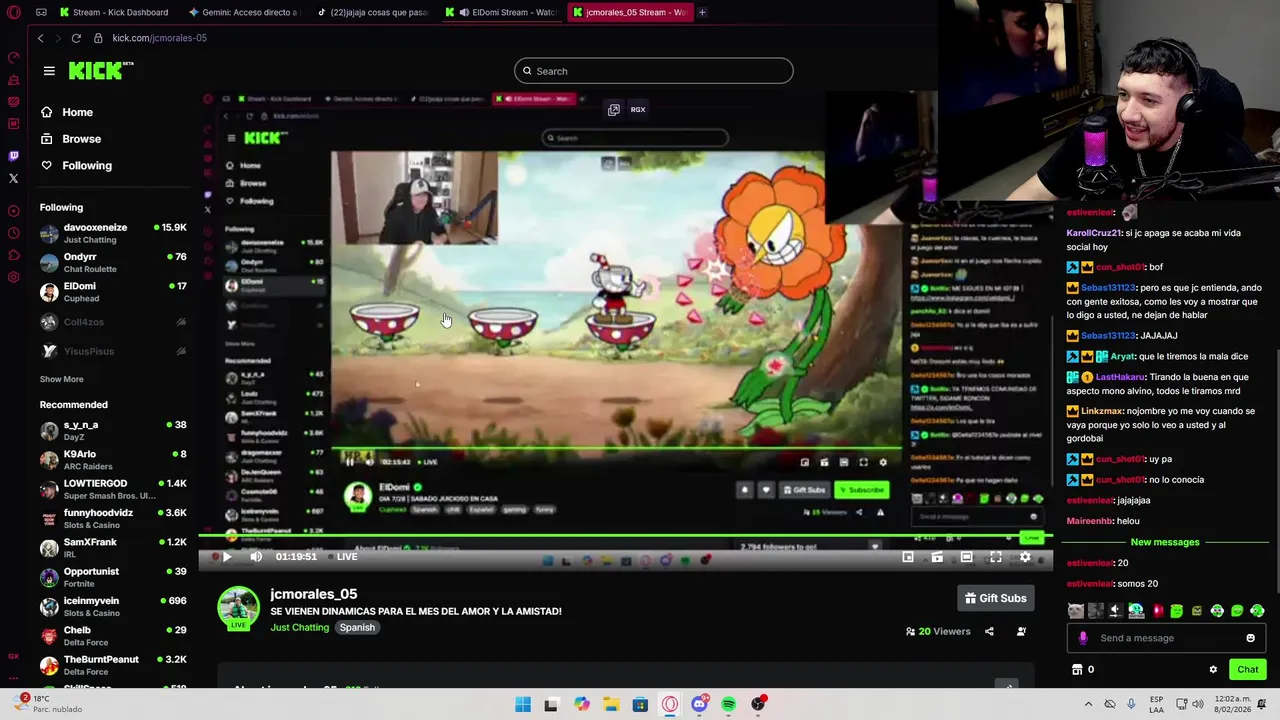This screenshot has width=1280, height=720.
Task: Open stream player settings gear
Action: [1025, 557]
